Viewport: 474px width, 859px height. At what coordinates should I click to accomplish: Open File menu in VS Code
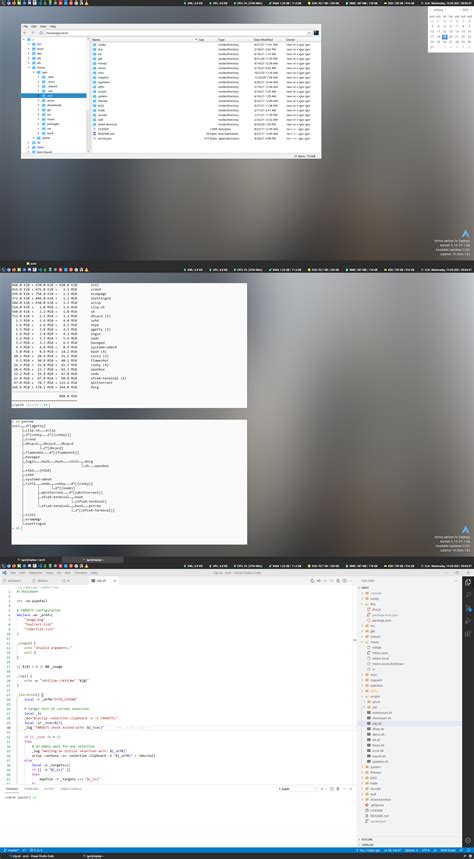coord(13,572)
